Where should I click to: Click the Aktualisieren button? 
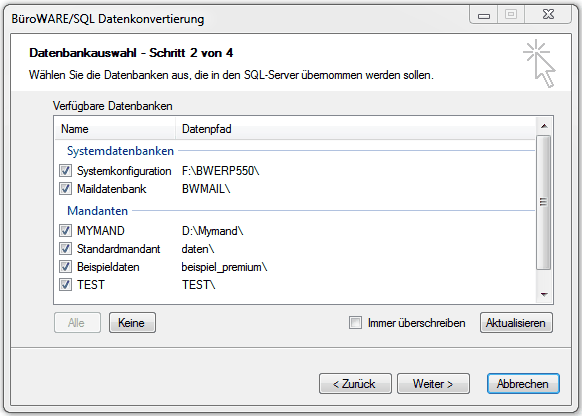[x=516, y=322]
